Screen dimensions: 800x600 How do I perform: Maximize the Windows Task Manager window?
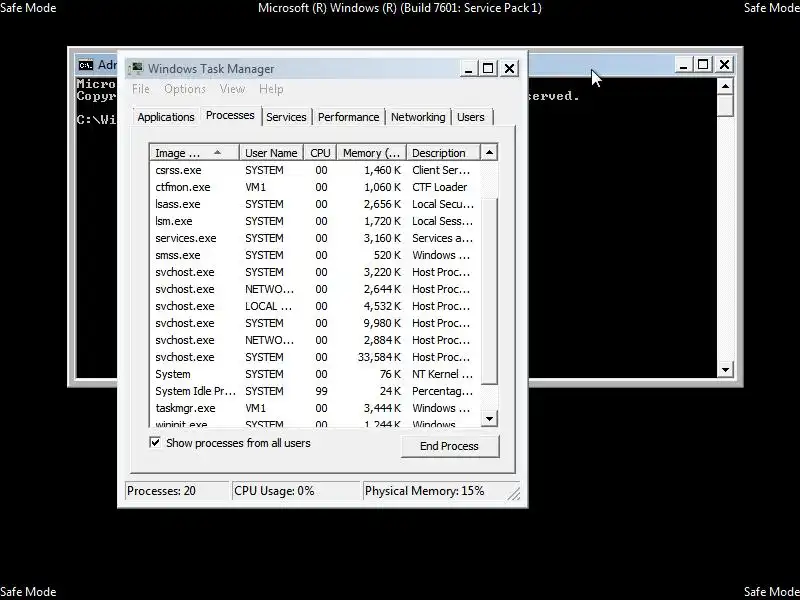pyautogui.click(x=488, y=68)
